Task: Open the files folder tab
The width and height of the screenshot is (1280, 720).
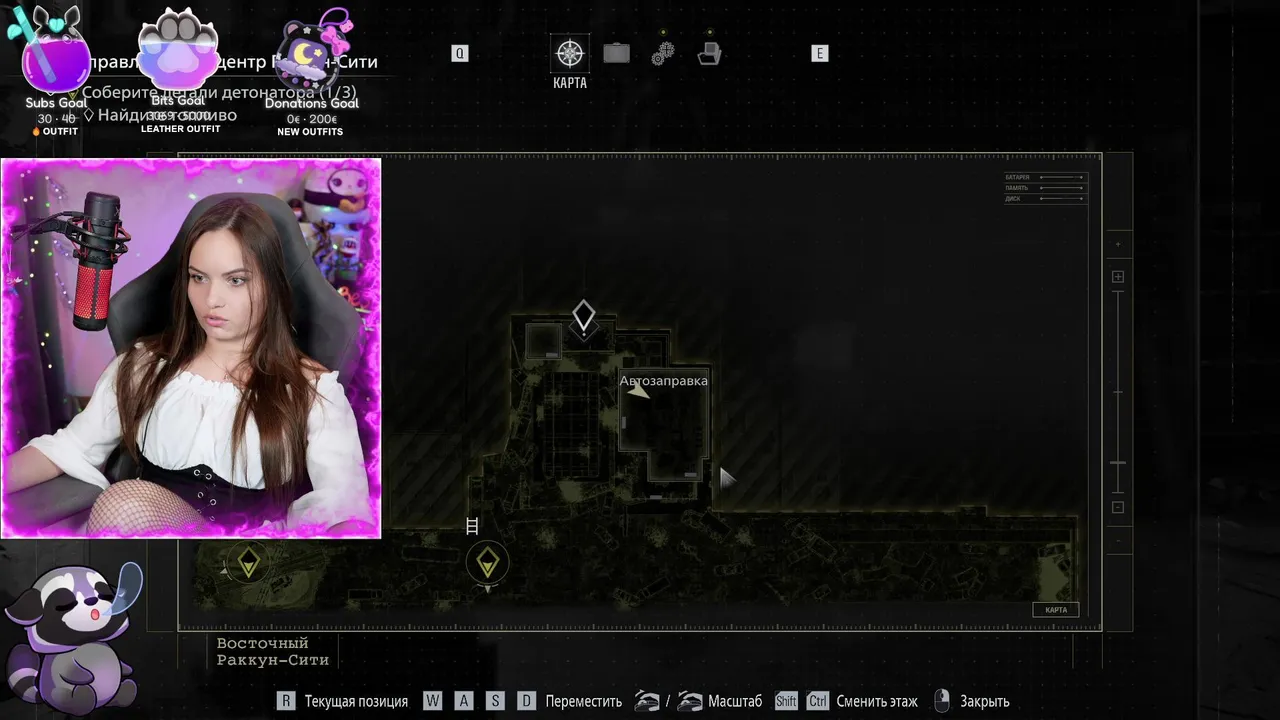Action: tap(709, 53)
